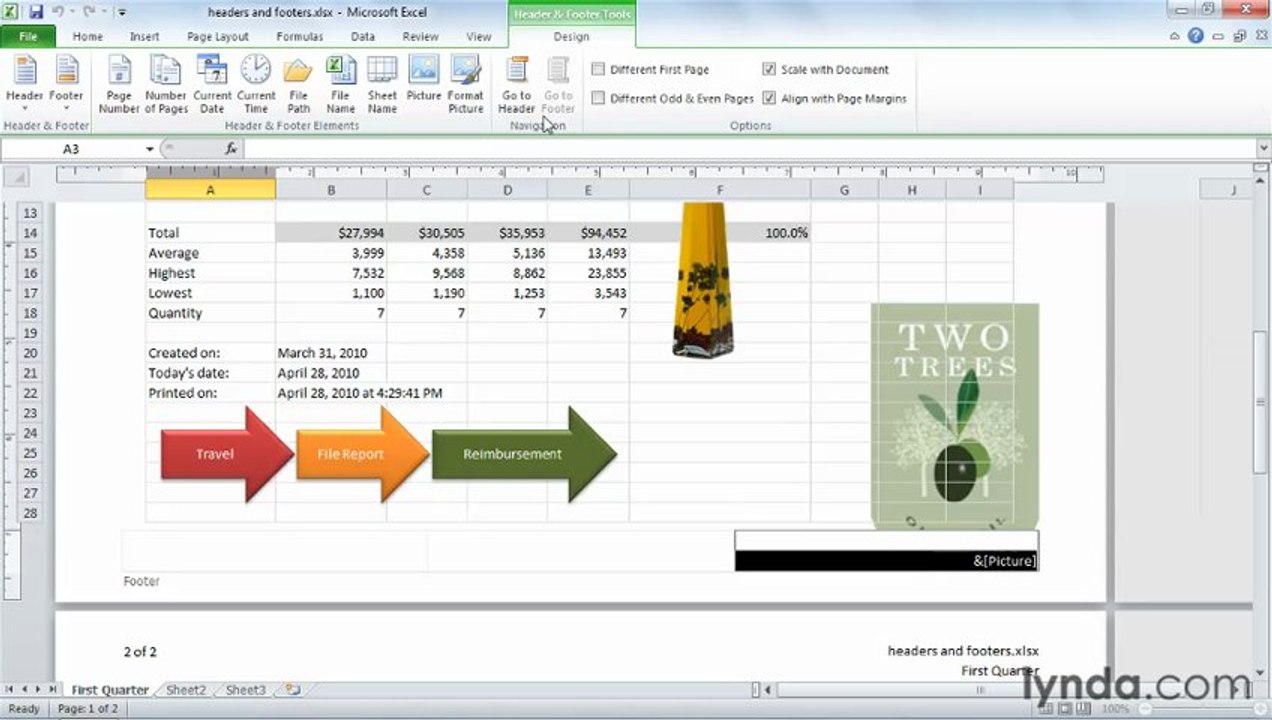Click Undo in Quick Access Toolbar
The width and height of the screenshot is (1272, 720).
59,12
